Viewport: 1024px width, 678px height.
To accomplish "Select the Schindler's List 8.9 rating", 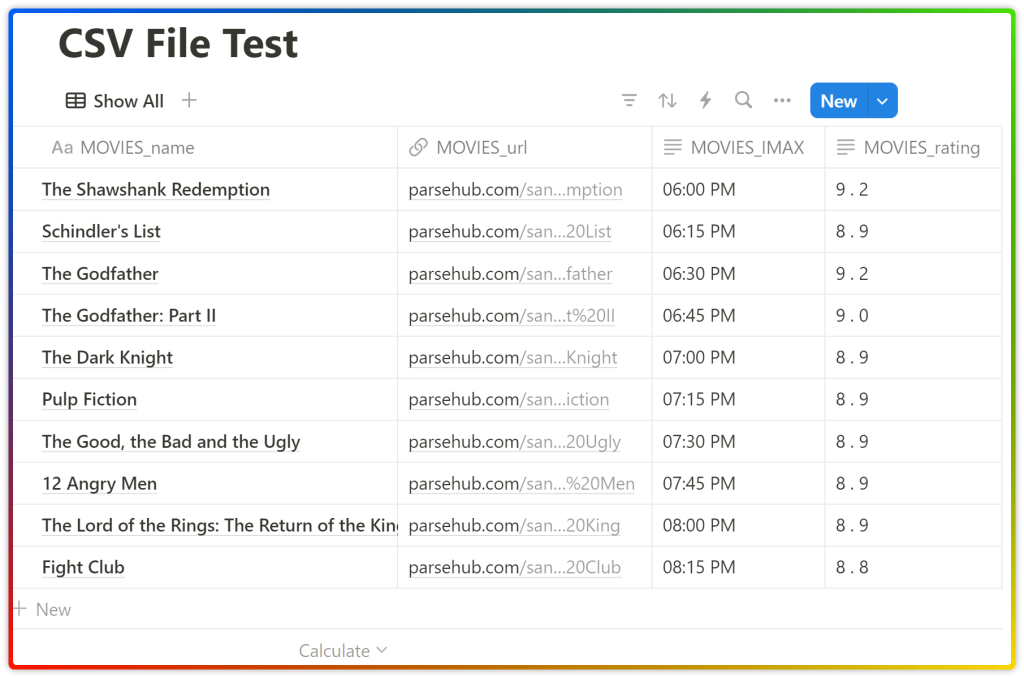I will 913,231.
